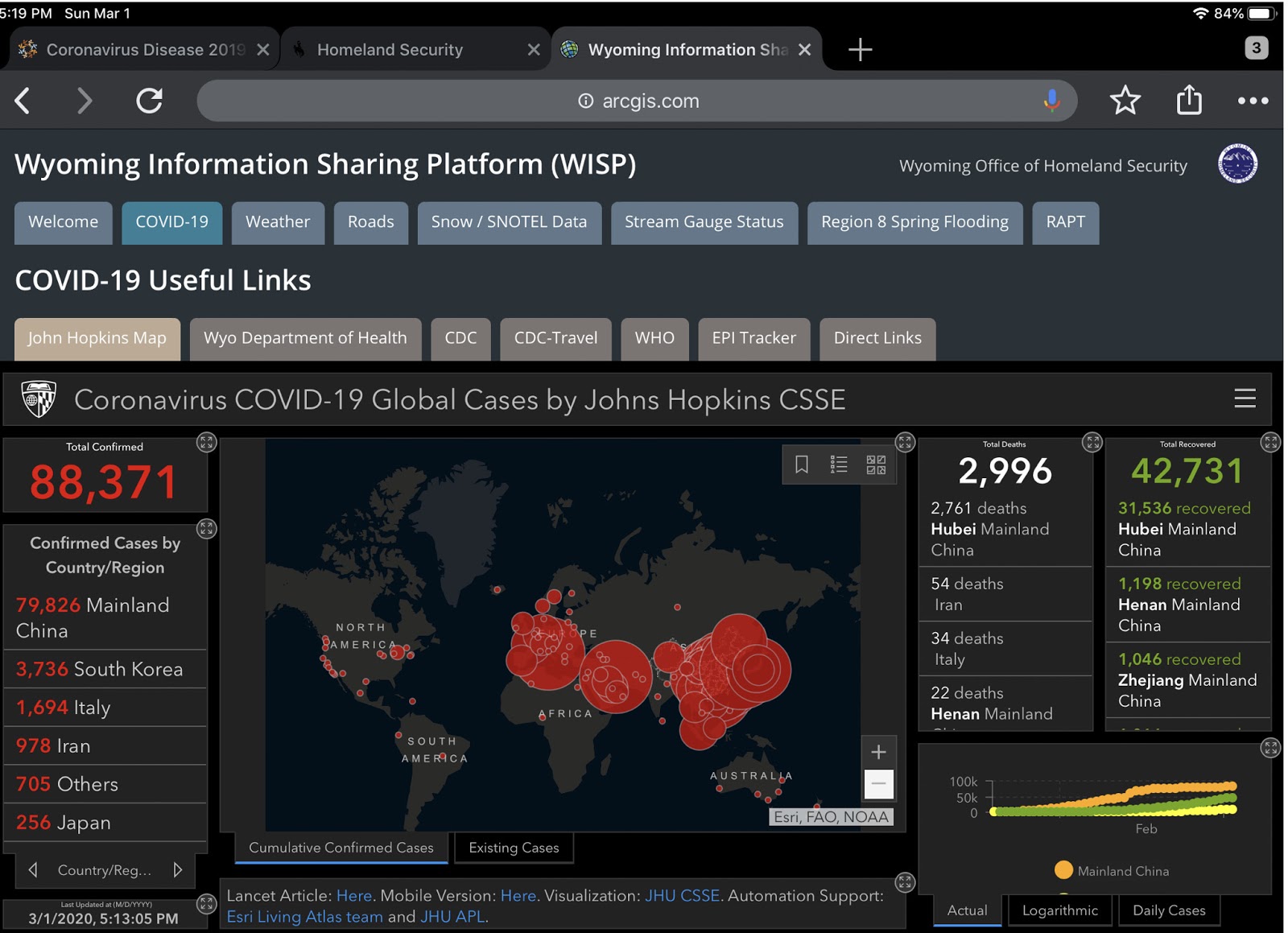
Task: Open the basemap gallery grid icon
Action: 876,464
